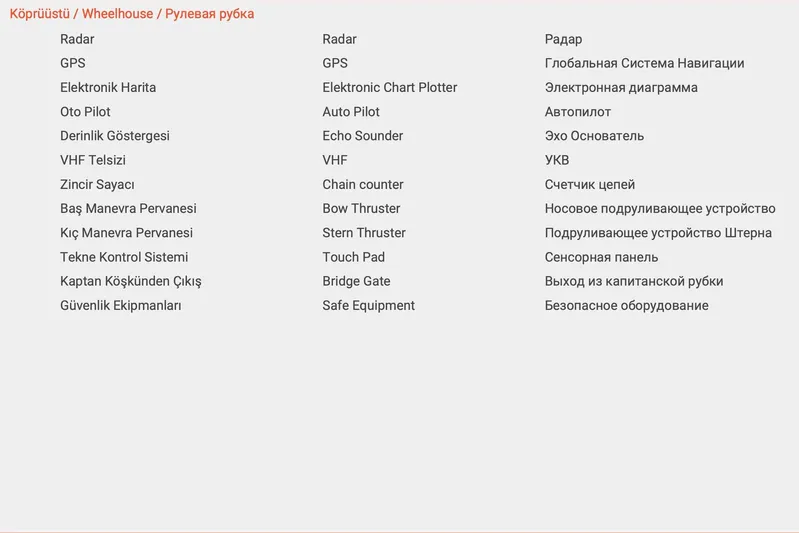The image size is (799, 533).
Task: Click 'Tekne Kontrol Sistemi' text
Action: 124,257
